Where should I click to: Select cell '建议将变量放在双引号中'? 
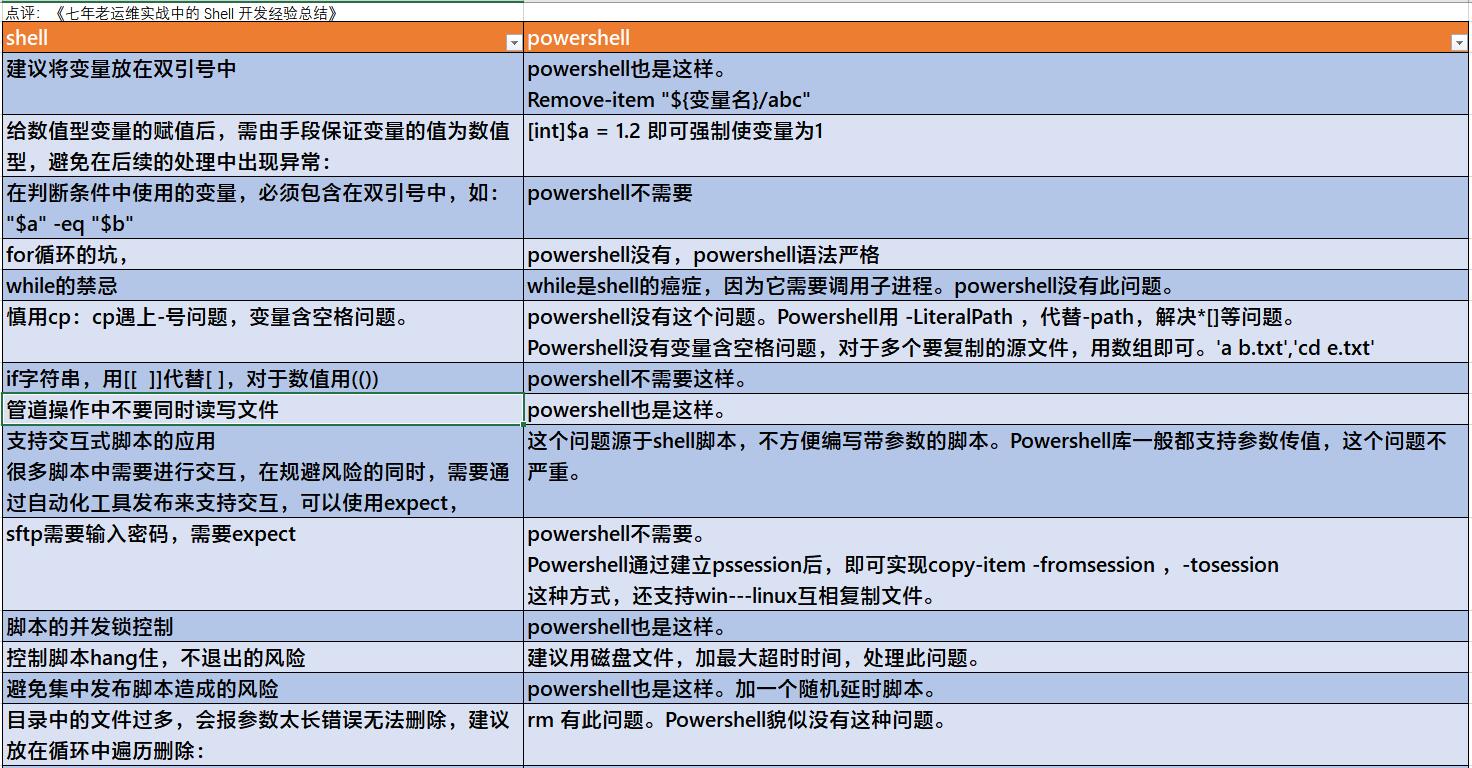coord(263,84)
